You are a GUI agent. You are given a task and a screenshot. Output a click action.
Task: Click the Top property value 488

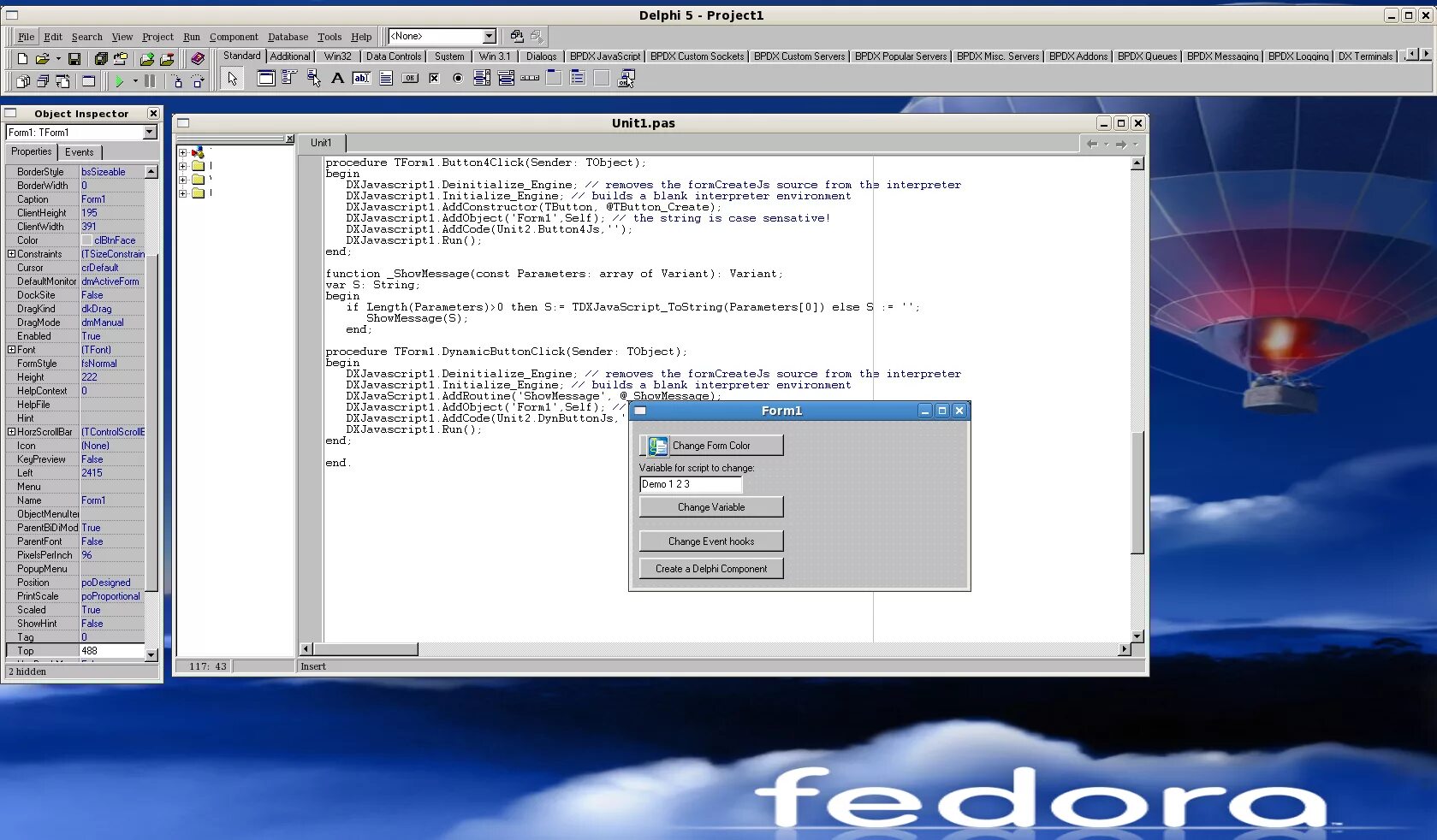point(112,651)
